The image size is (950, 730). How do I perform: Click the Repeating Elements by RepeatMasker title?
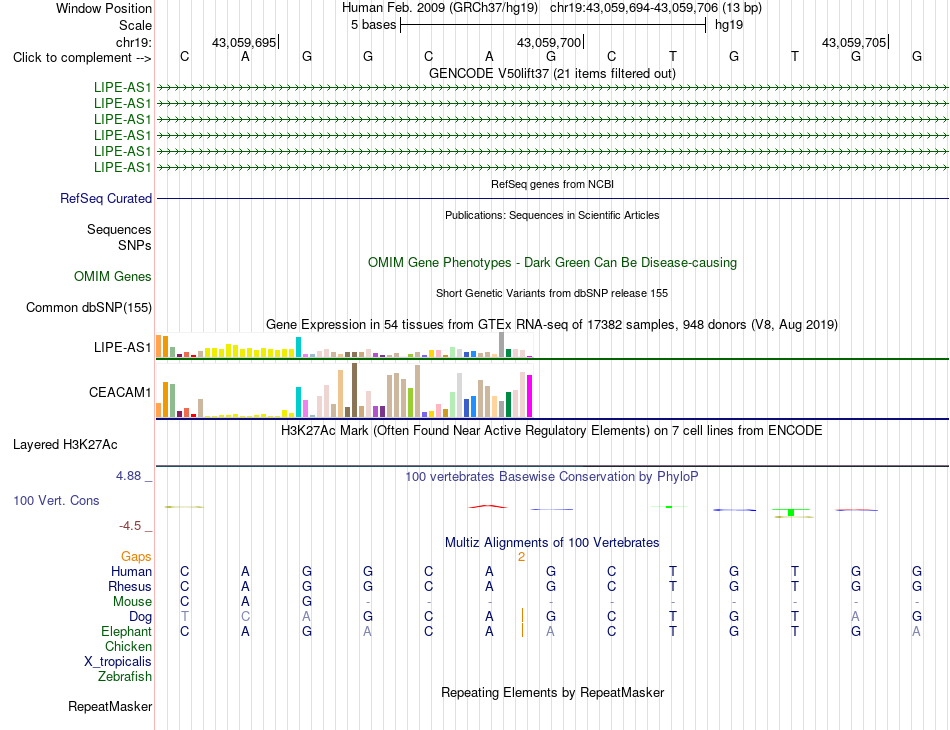[x=552, y=692]
